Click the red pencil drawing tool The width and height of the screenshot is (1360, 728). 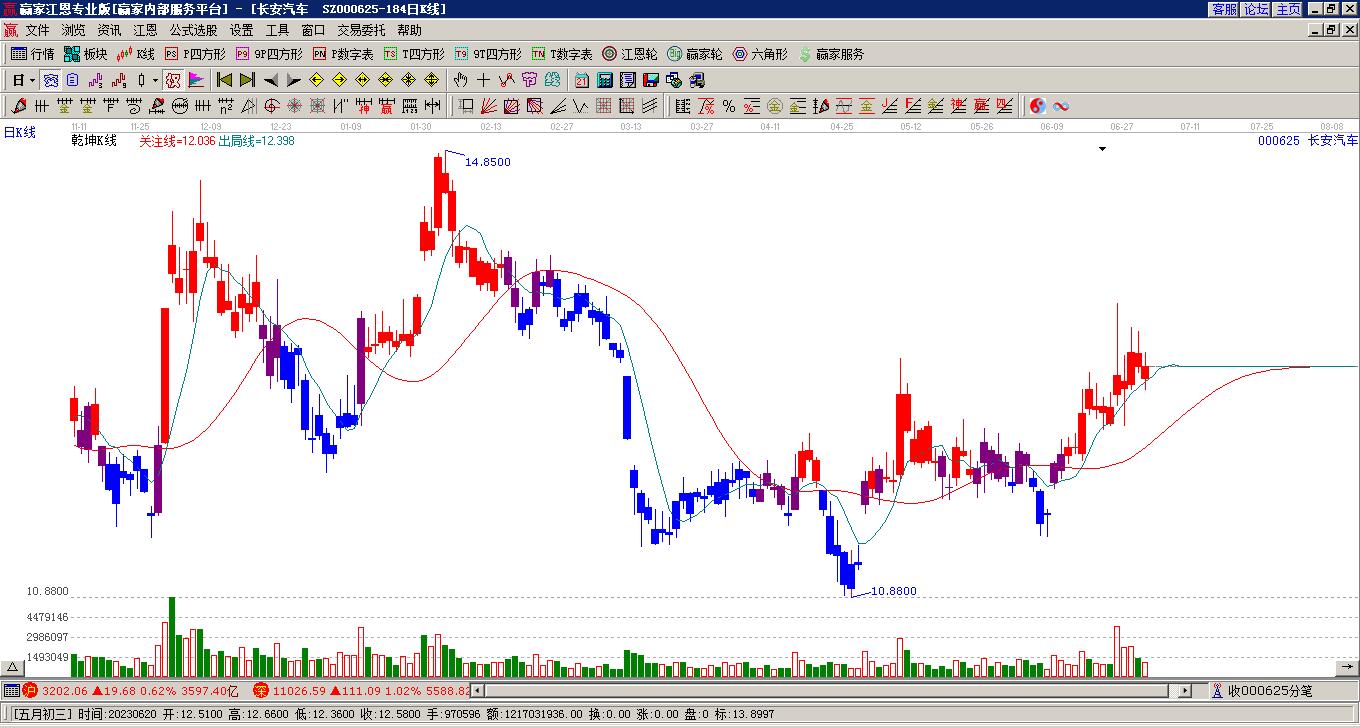pos(19,106)
